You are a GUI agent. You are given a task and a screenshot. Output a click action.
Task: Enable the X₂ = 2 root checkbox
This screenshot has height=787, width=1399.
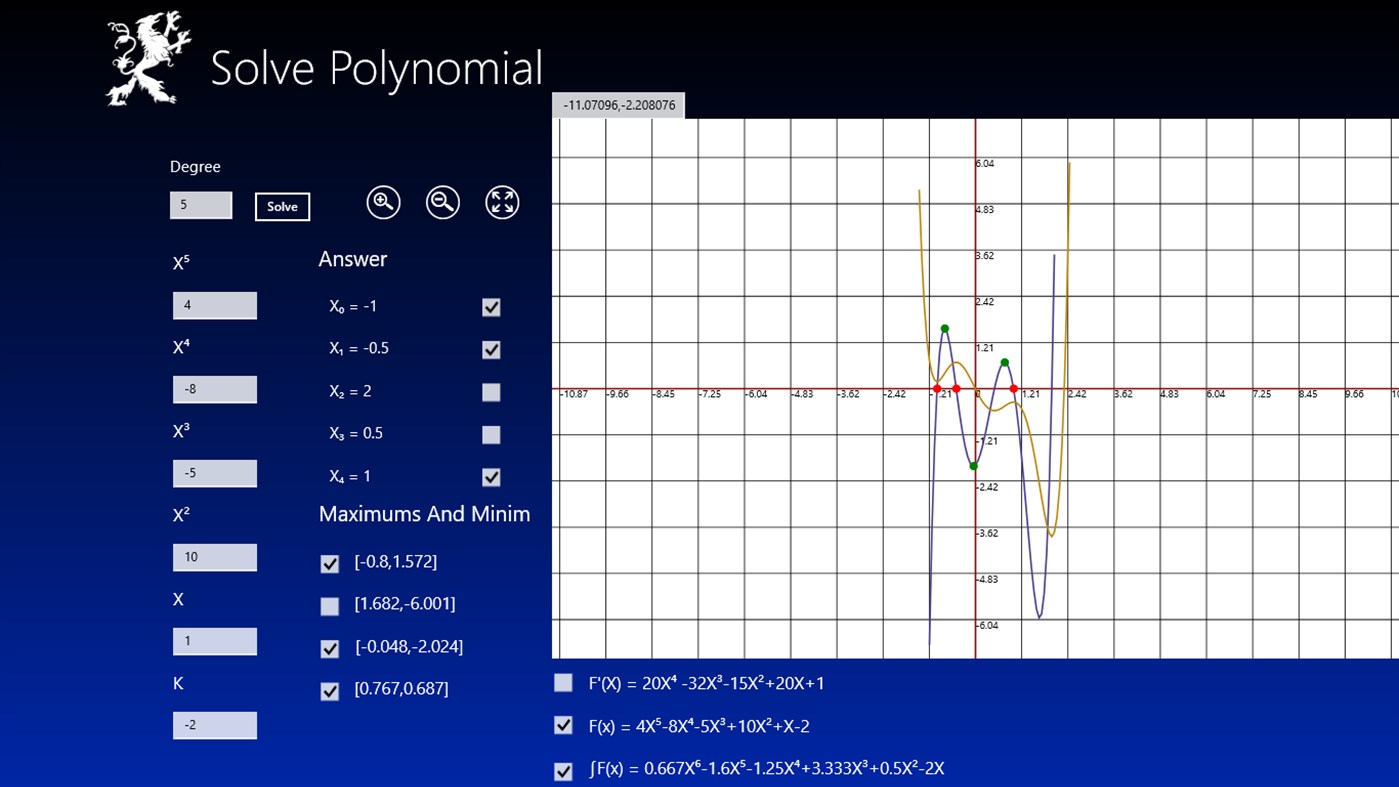coord(491,392)
